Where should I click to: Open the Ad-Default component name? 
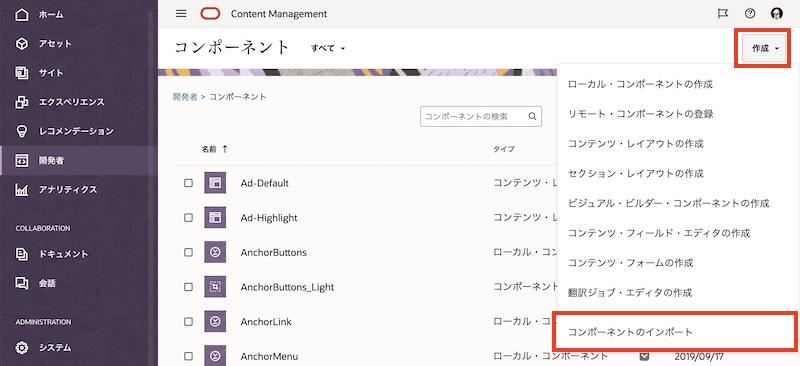point(264,183)
